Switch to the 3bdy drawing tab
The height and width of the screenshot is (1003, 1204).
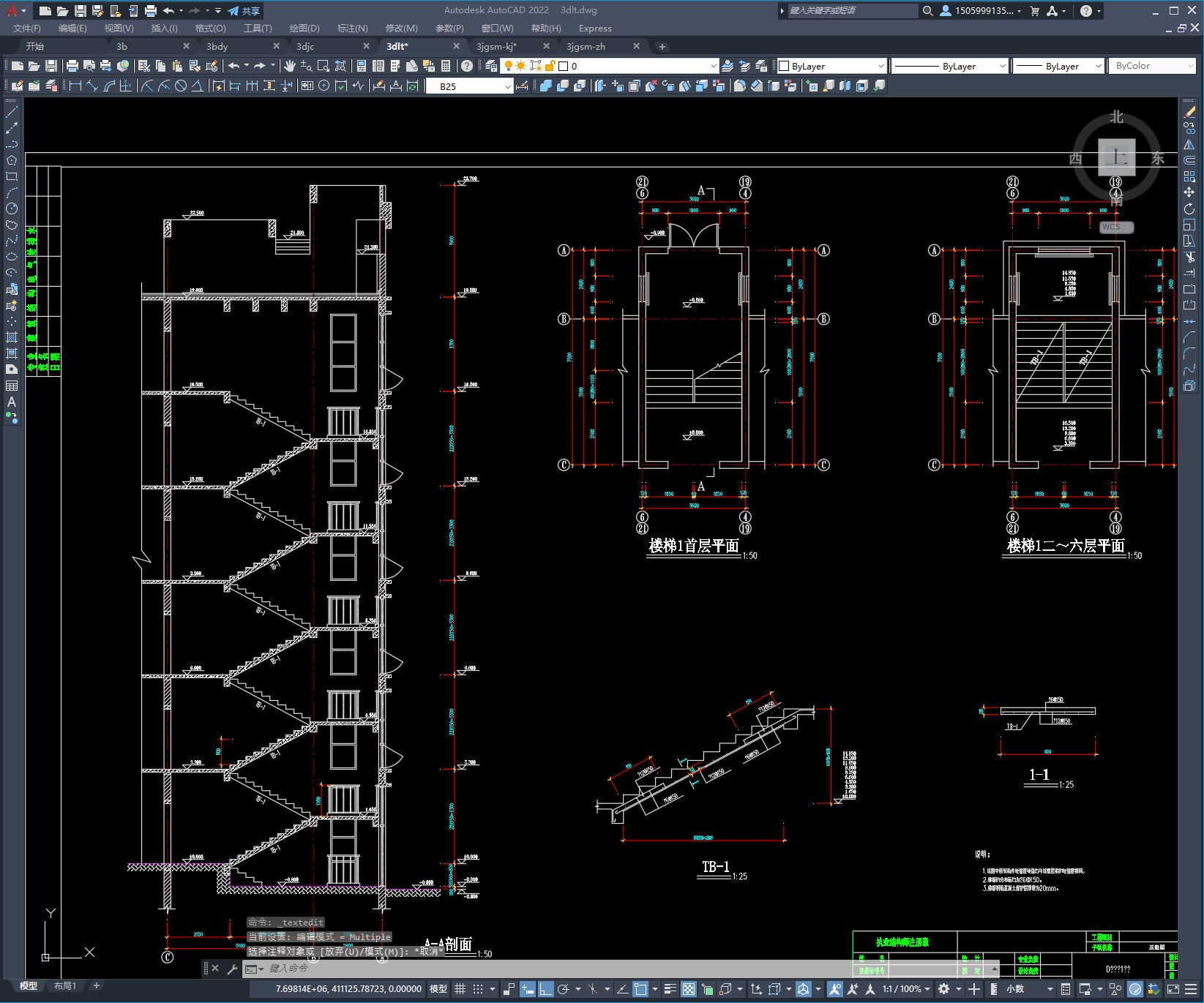217,46
